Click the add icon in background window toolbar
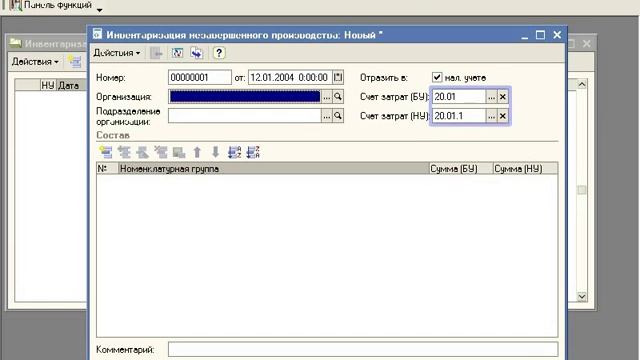This screenshot has width=640, height=360. click(x=74, y=62)
